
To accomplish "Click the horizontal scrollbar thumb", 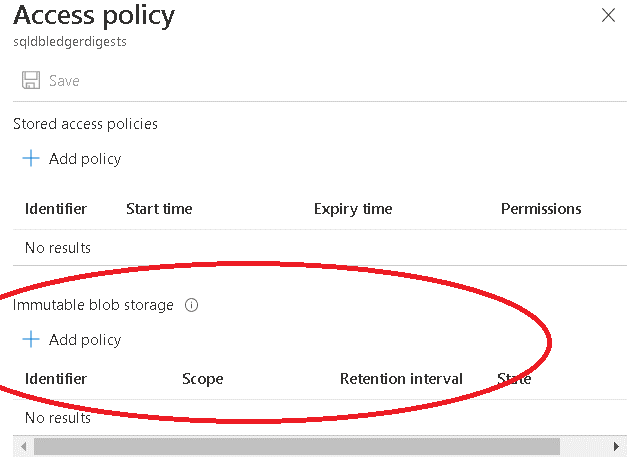I will click(x=295, y=445).
